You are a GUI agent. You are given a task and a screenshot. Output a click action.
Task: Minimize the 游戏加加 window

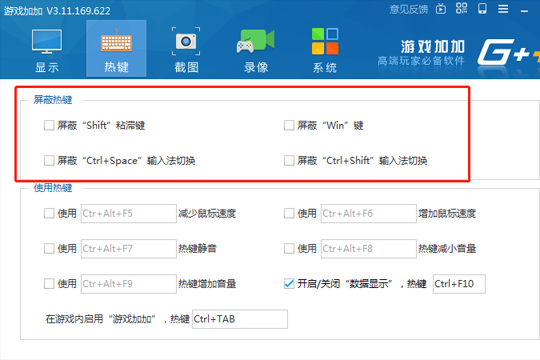click(x=525, y=11)
